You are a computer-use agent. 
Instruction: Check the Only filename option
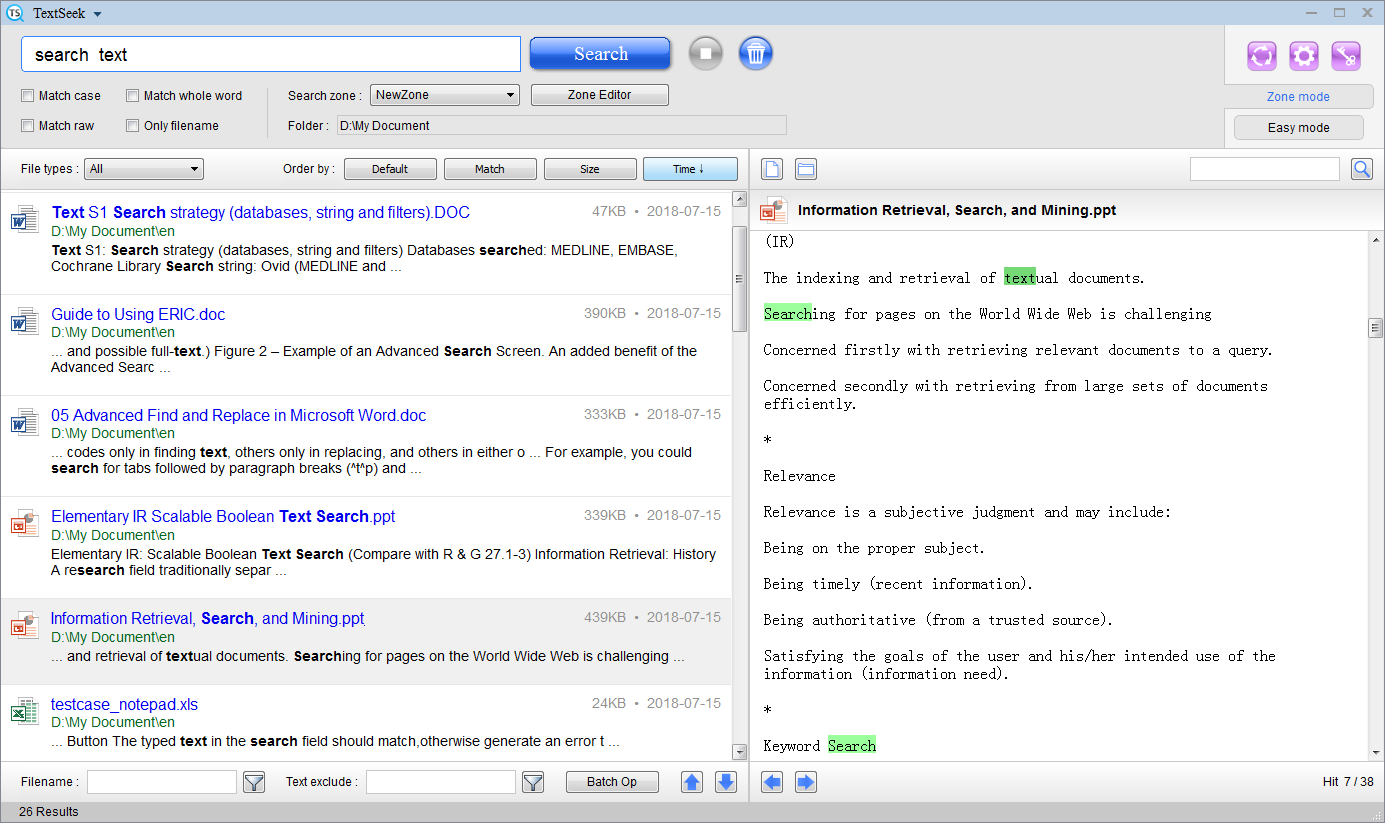coord(133,126)
